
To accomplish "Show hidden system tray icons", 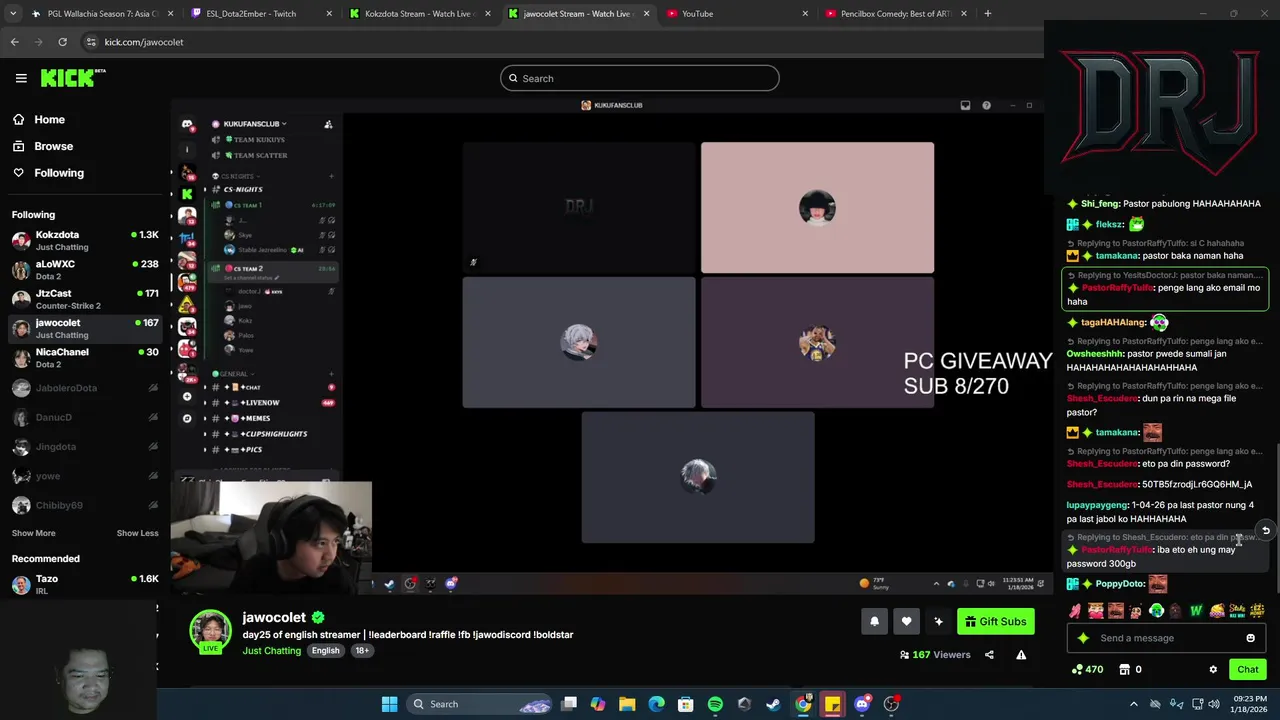I will coord(1134,704).
